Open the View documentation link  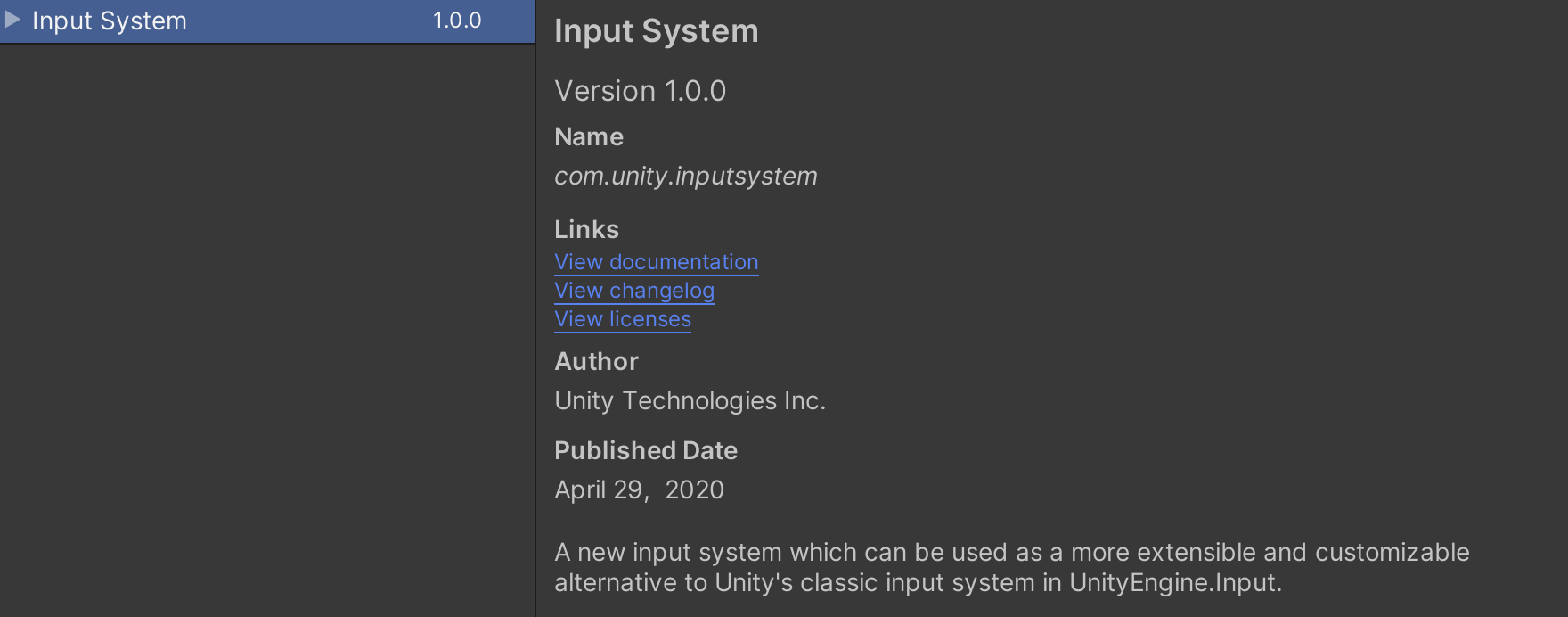click(656, 262)
